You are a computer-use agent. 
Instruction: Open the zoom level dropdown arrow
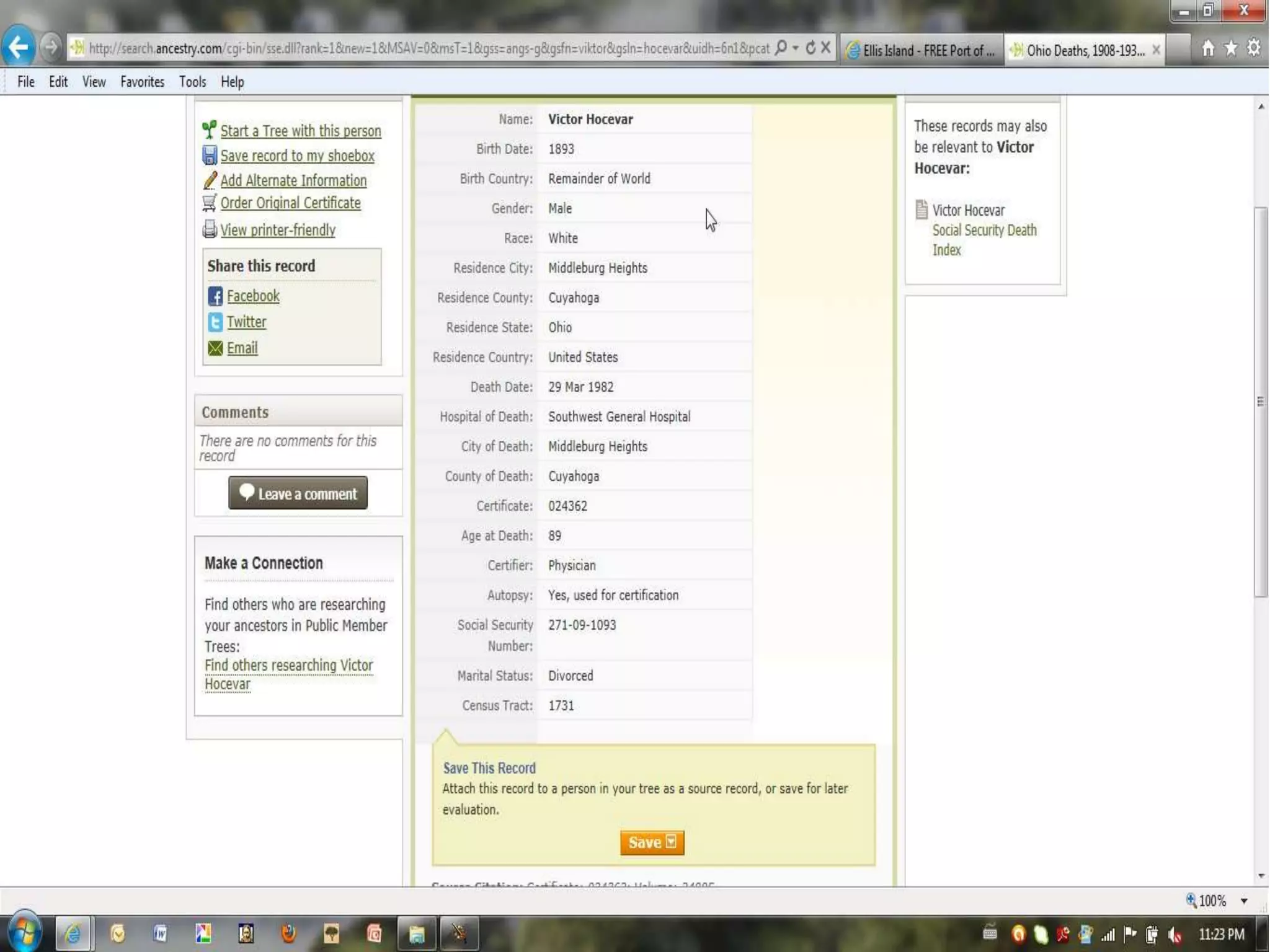(1243, 901)
